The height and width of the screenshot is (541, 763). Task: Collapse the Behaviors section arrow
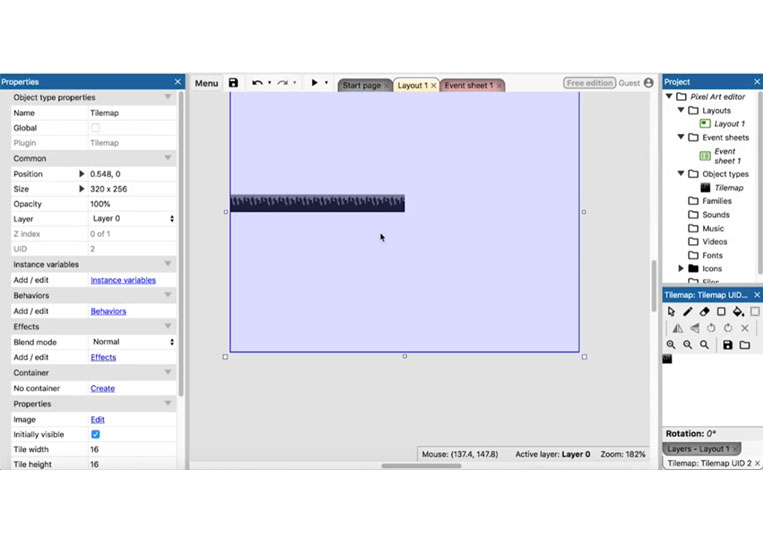tap(168, 295)
